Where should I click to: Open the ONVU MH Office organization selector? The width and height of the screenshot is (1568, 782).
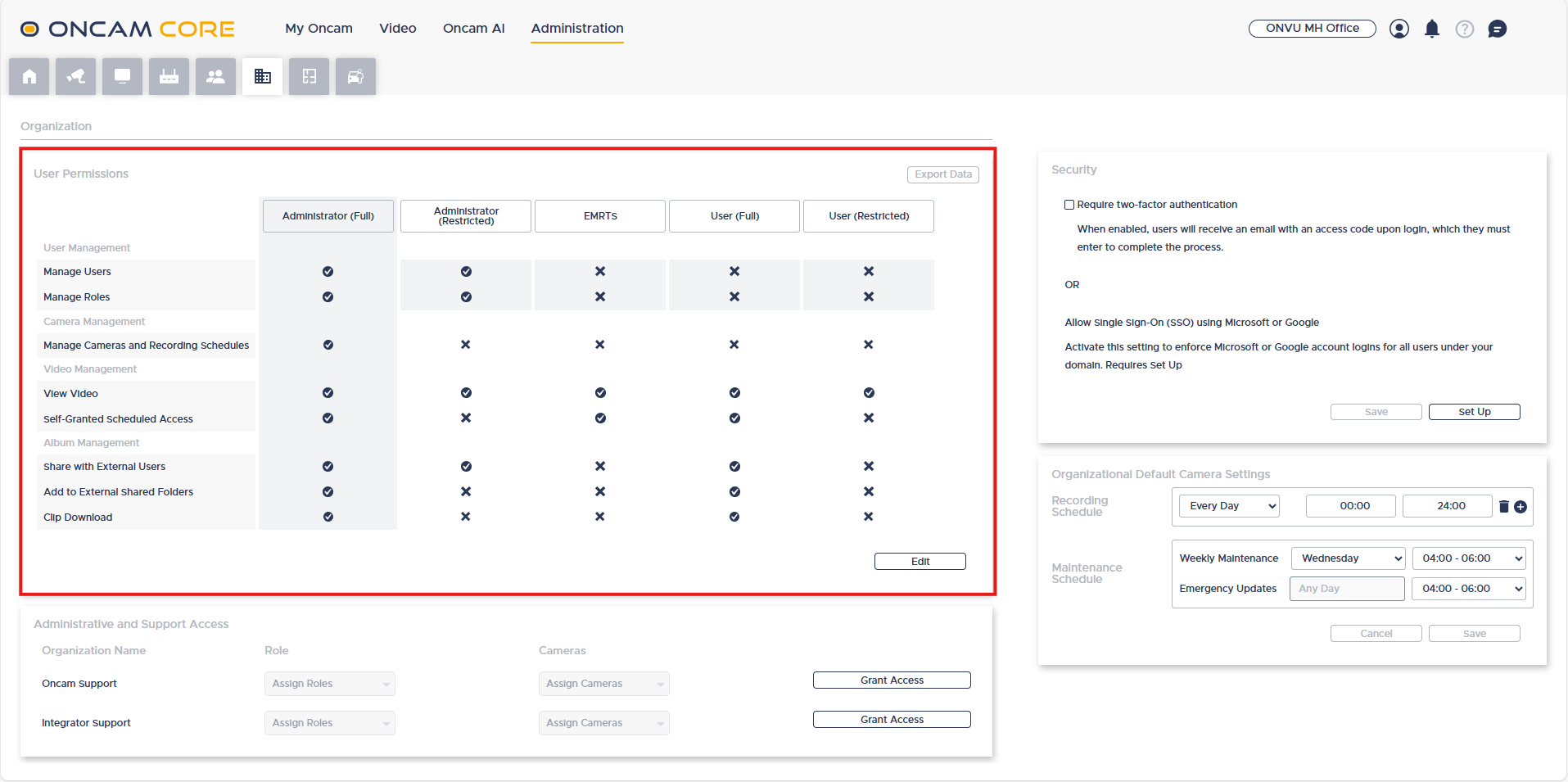tap(1313, 29)
